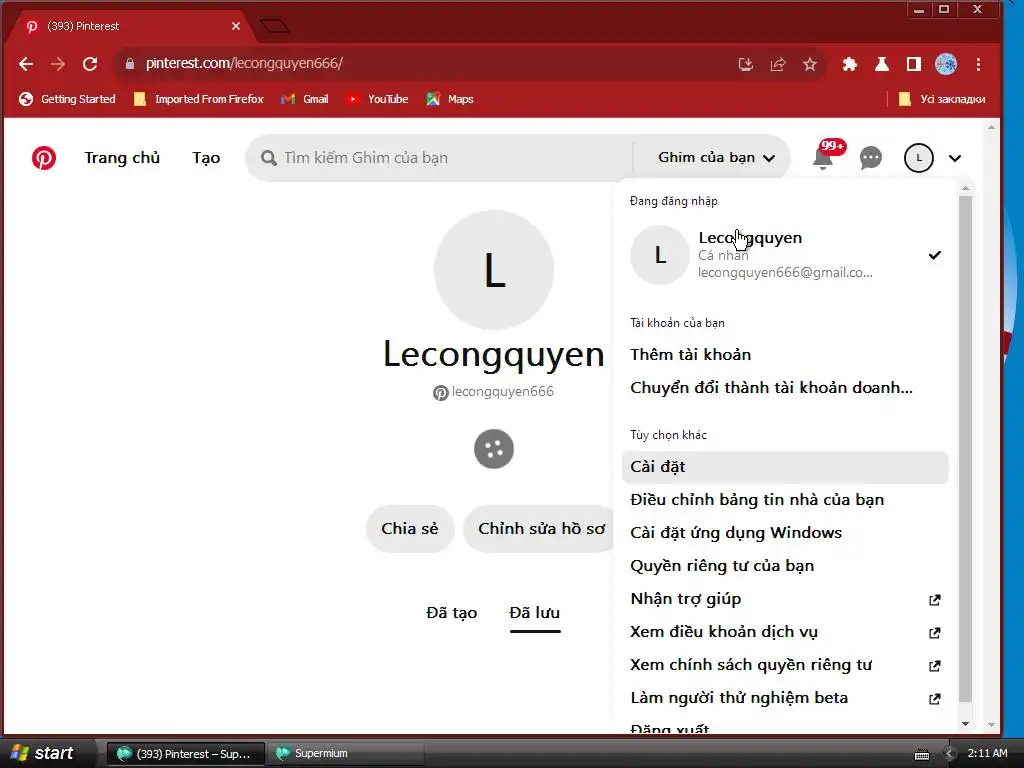The height and width of the screenshot is (768, 1024).
Task: Expand hidden system tray icons arrow
Action: click(x=950, y=754)
